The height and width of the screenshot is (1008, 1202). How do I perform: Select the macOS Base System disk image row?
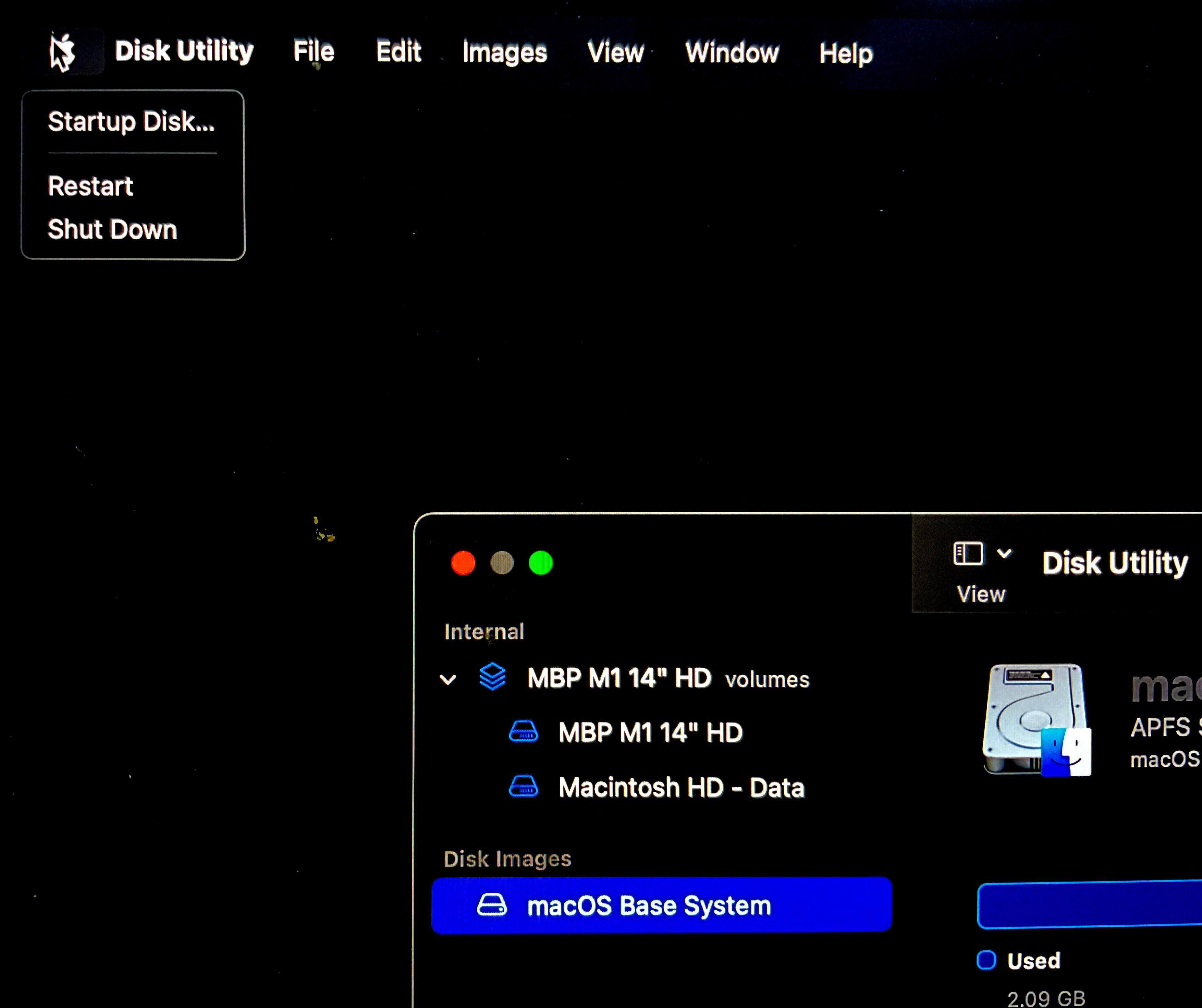pos(661,905)
